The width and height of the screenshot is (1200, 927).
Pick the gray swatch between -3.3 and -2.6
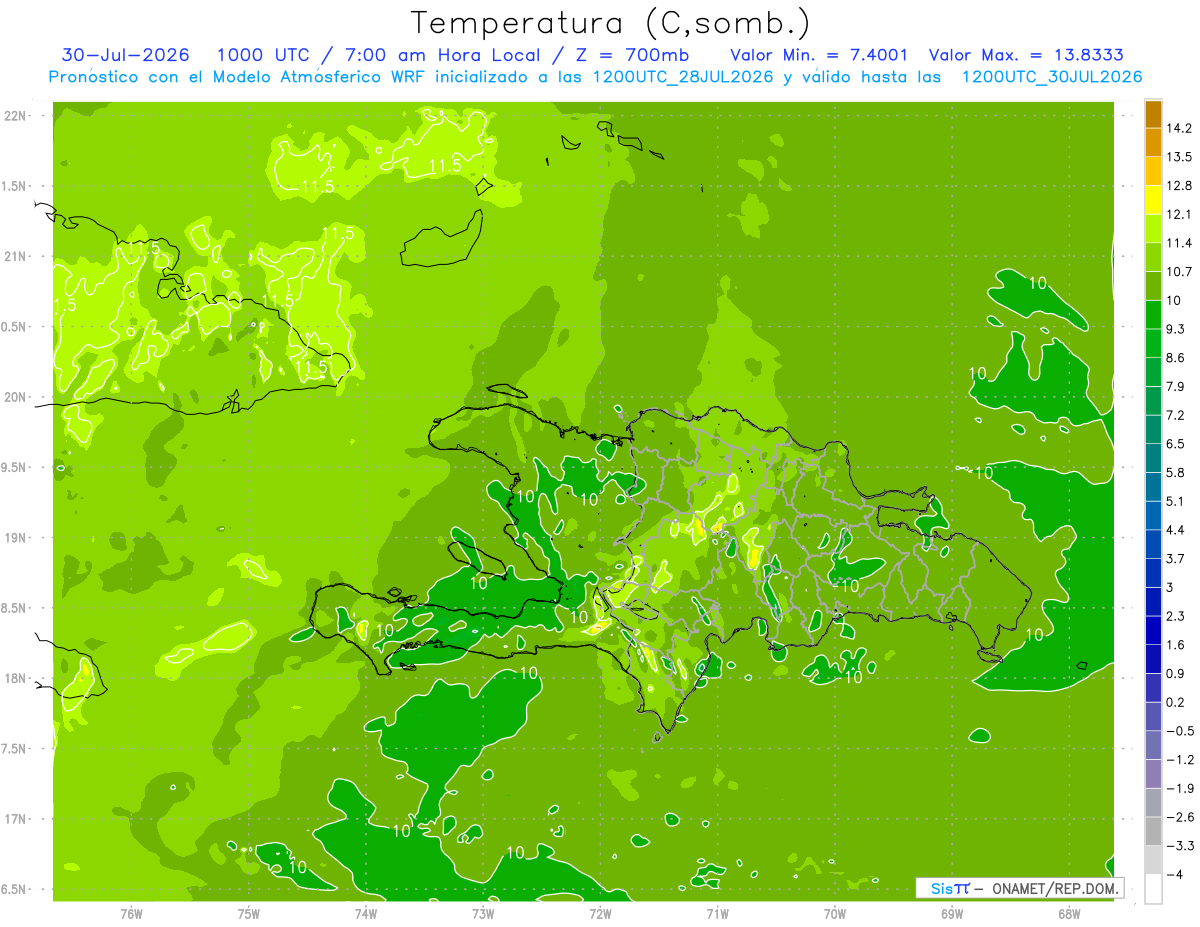click(x=1153, y=831)
